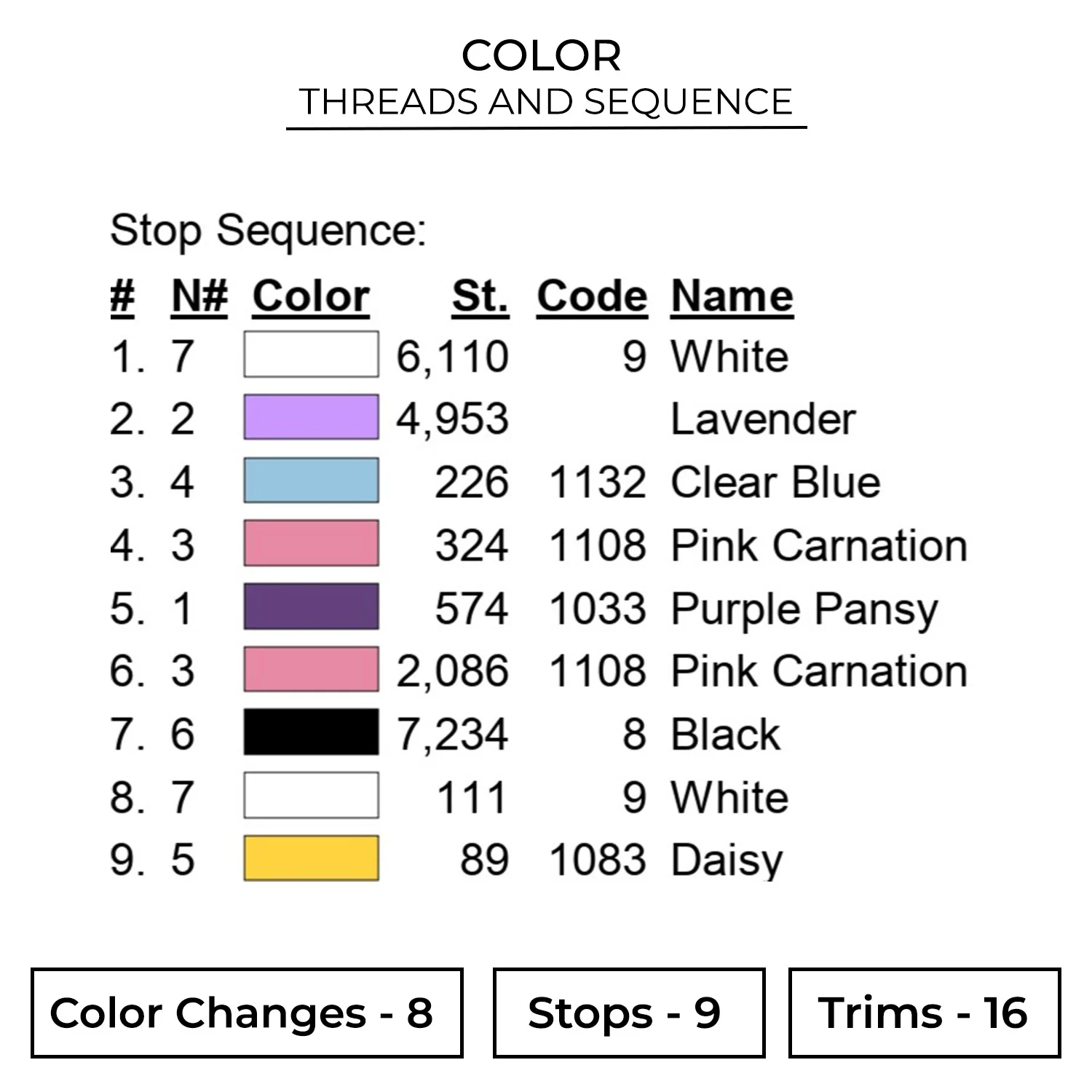The height and width of the screenshot is (1092, 1092).
Task: Click the Code column header
Action: [592, 297]
